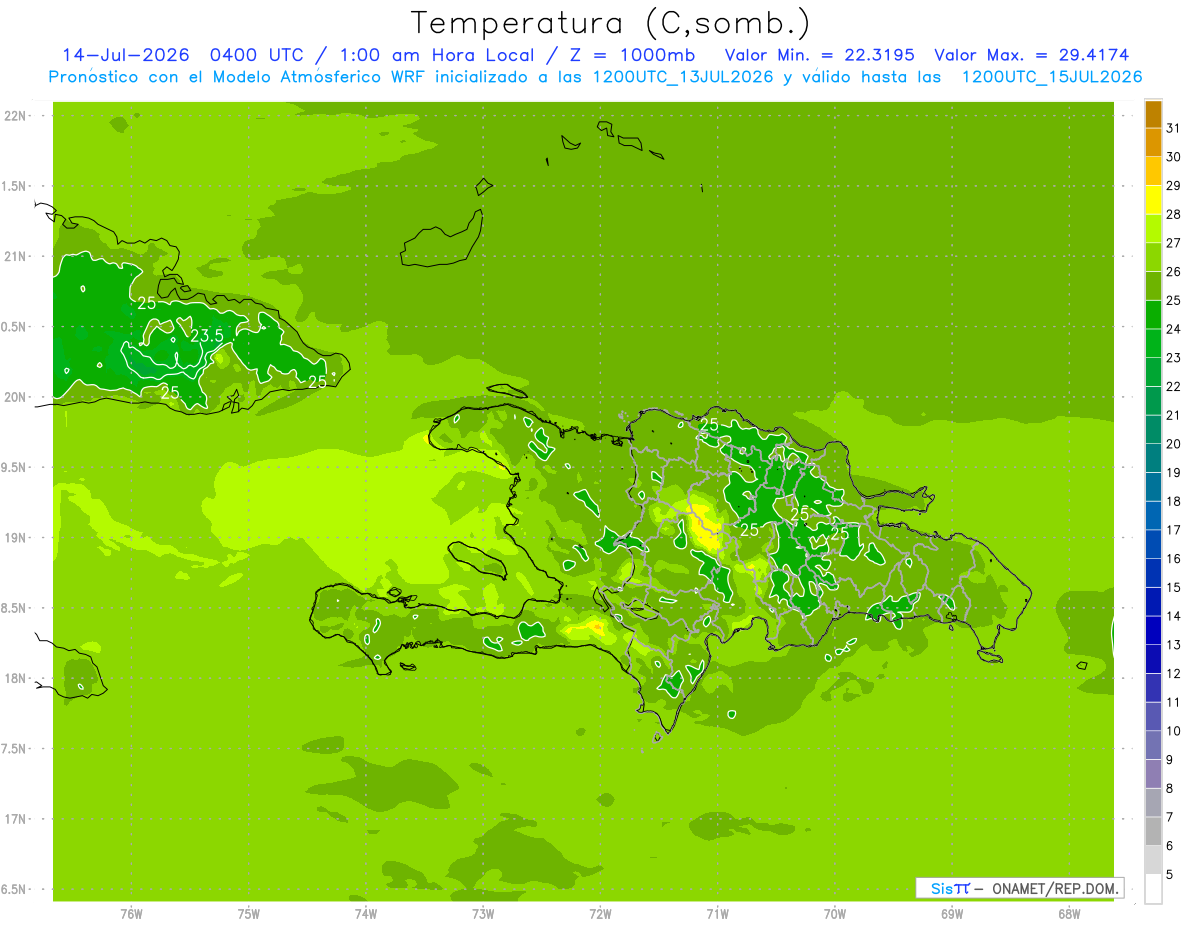
Task: Click the Temperatura (C,somb.) title
Action: pyautogui.click(x=611, y=23)
